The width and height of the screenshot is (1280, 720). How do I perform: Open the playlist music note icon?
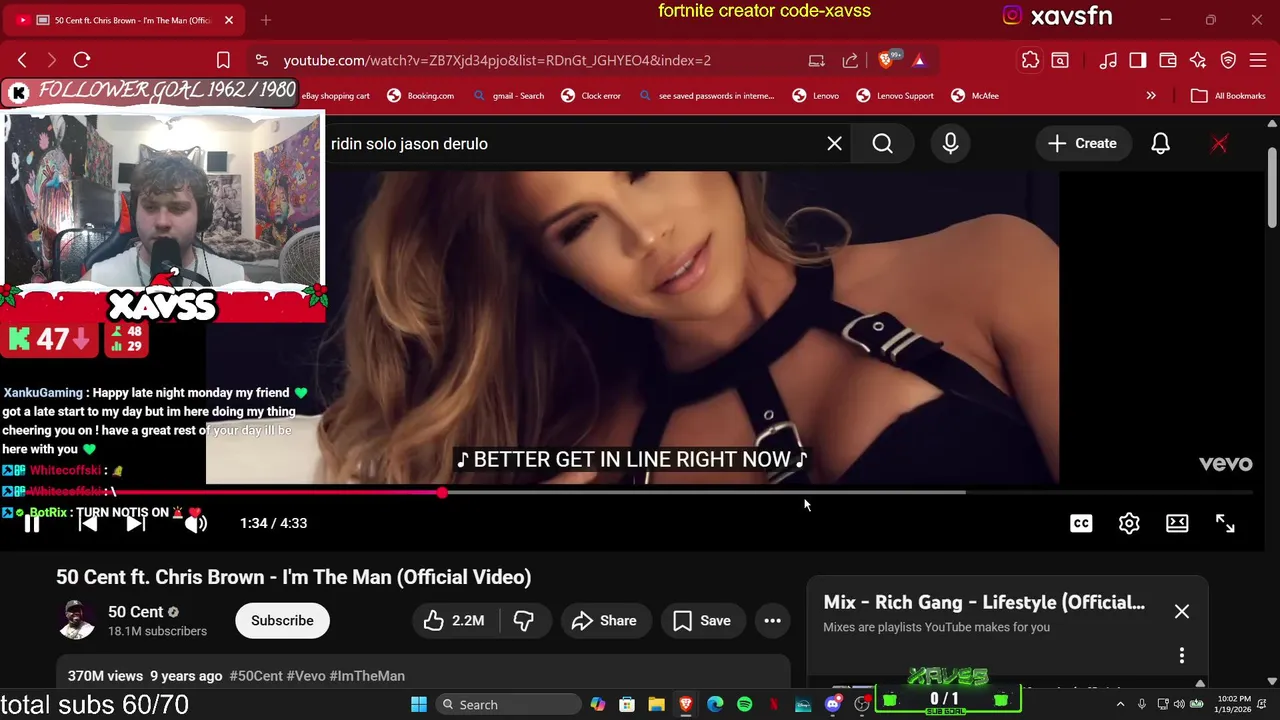(1108, 60)
